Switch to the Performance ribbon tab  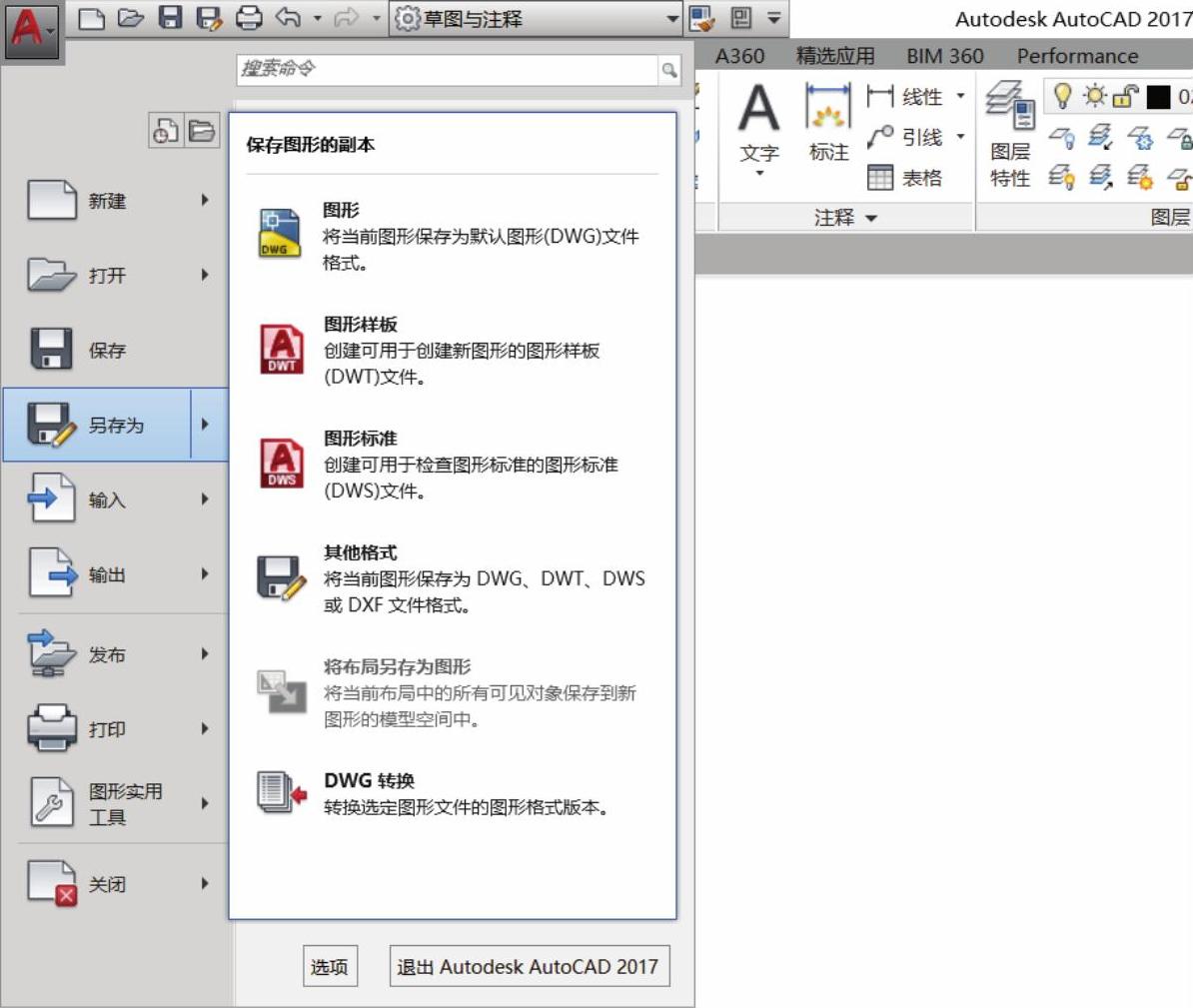click(1077, 56)
